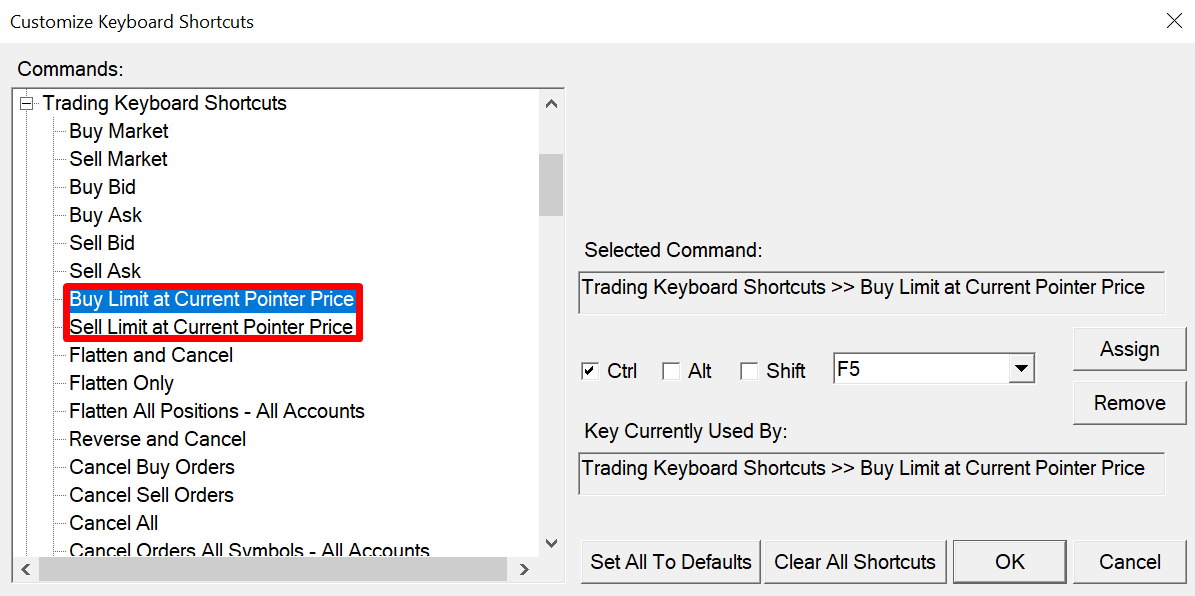Screen dimensions: 1195x596
Task: Click the vertical scrollbar thumb in commands list
Action: (x=551, y=184)
